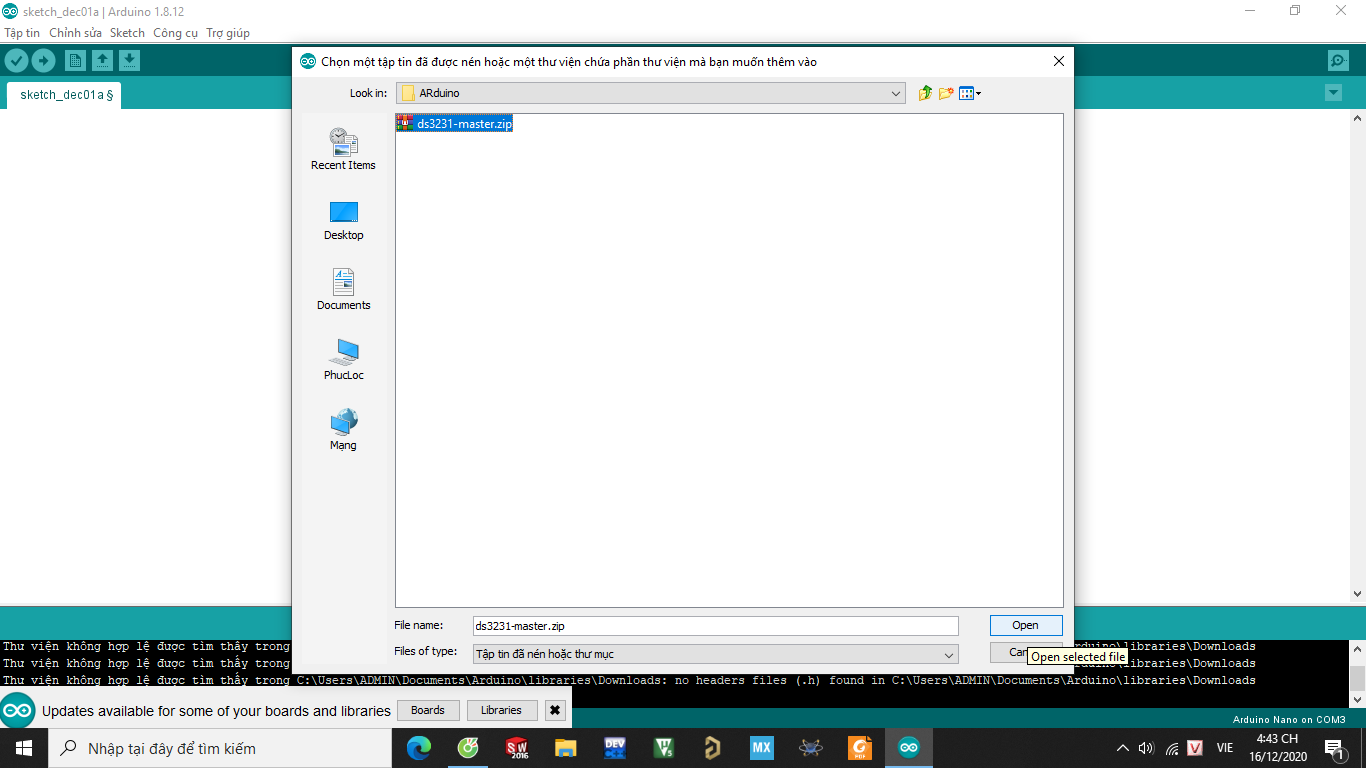1366x768 pixels.
Task: Go up one folder level icon
Action: click(x=925, y=93)
